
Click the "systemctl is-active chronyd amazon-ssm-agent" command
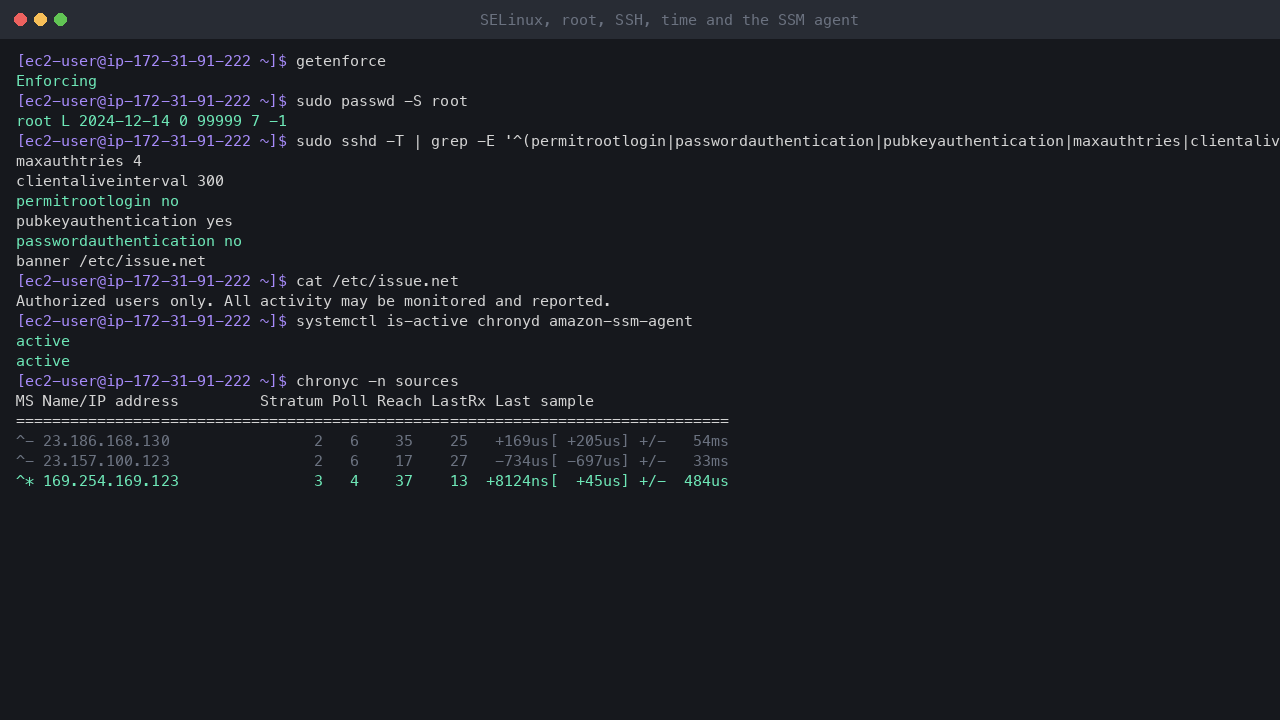(494, 321)
